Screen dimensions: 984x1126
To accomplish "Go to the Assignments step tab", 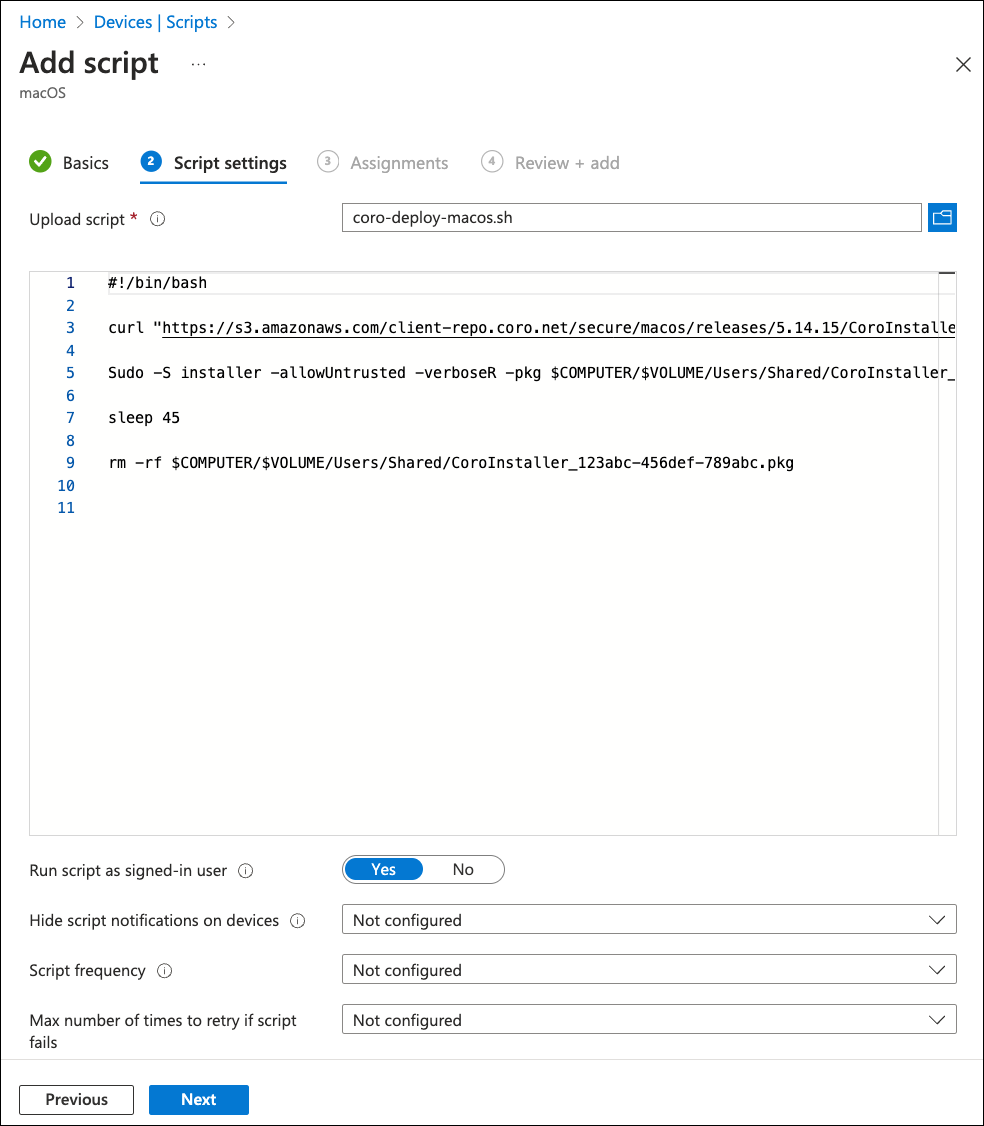I will 398,163.
